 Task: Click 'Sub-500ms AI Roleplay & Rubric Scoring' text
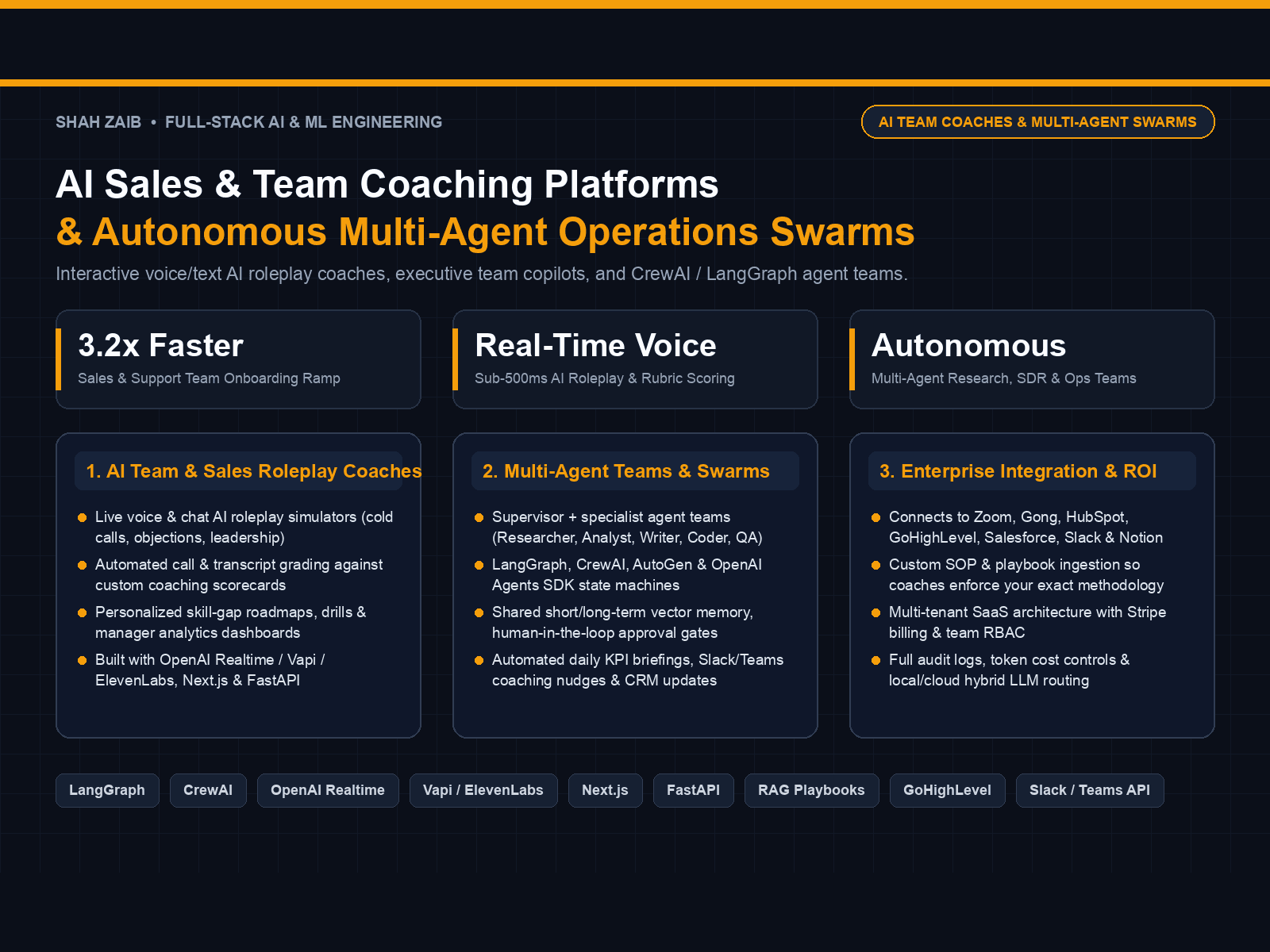[605, 378]
